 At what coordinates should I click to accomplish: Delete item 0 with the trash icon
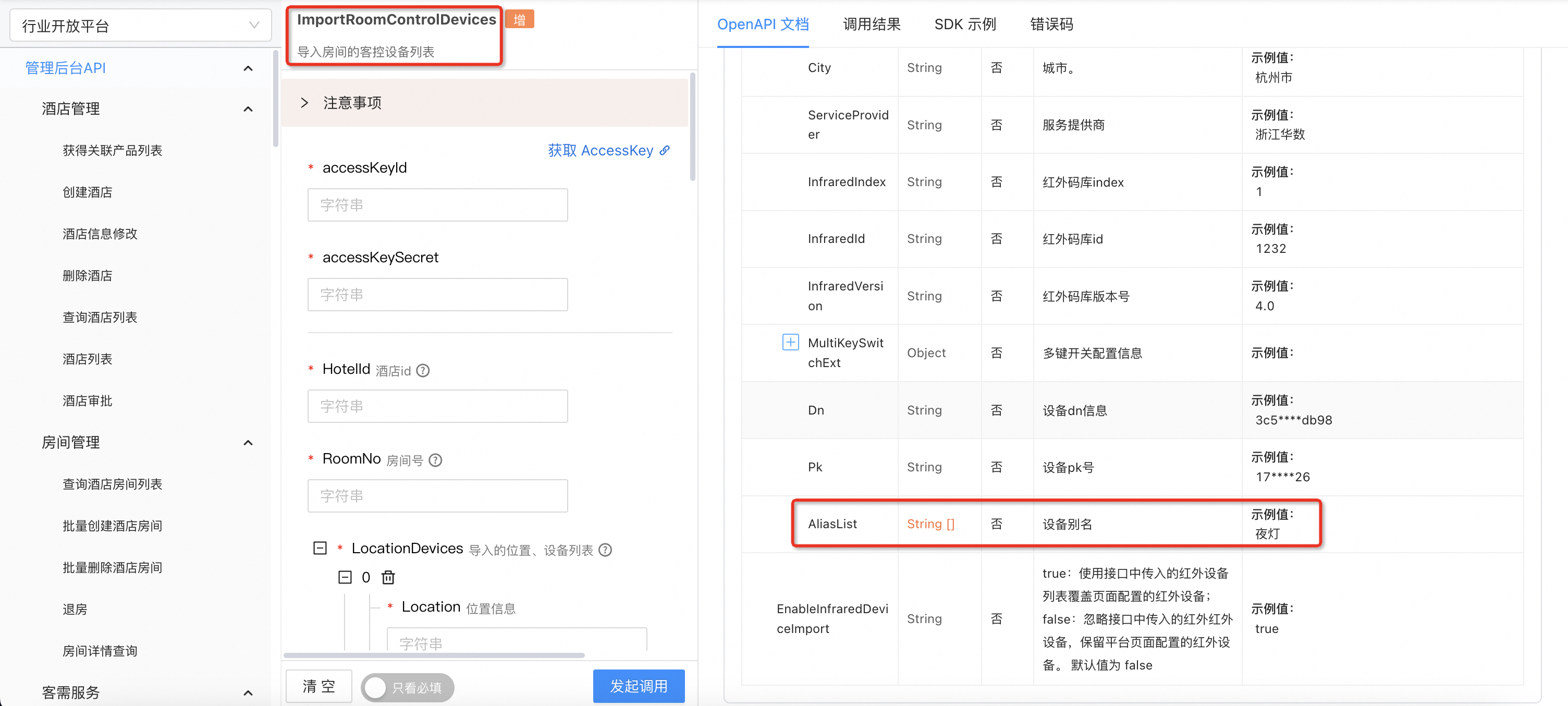[388, 577]
